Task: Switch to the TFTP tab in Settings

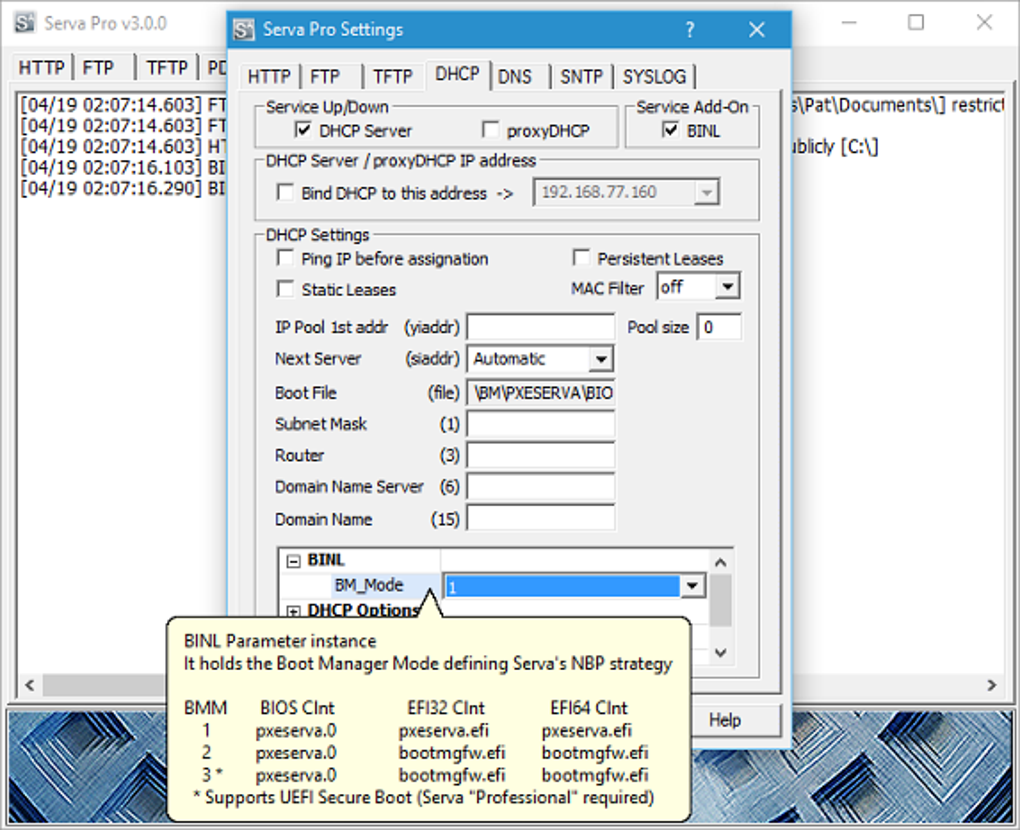Action: (x=393, y=77)
